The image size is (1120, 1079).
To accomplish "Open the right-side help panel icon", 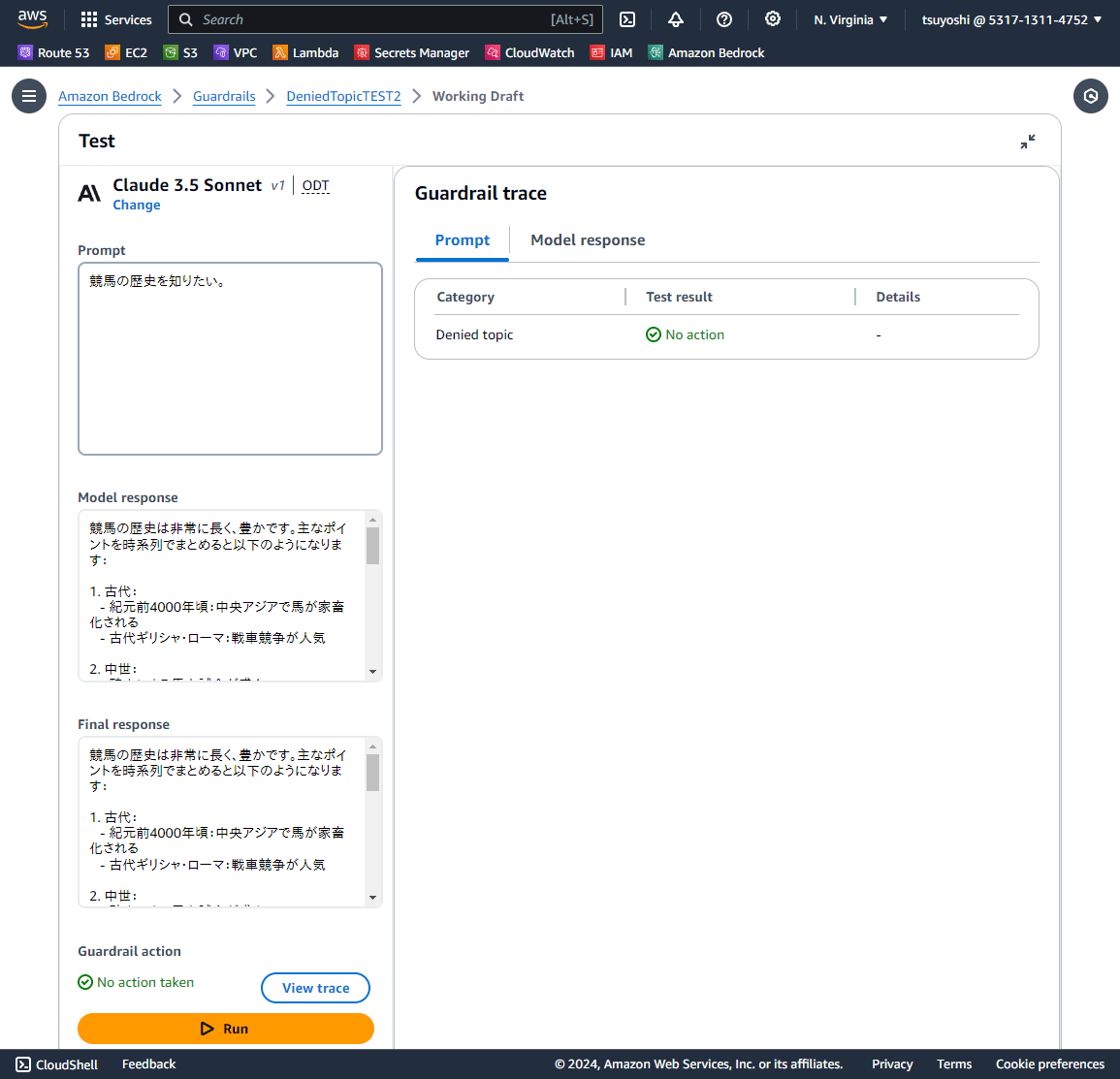I will tap(1090, 96).
